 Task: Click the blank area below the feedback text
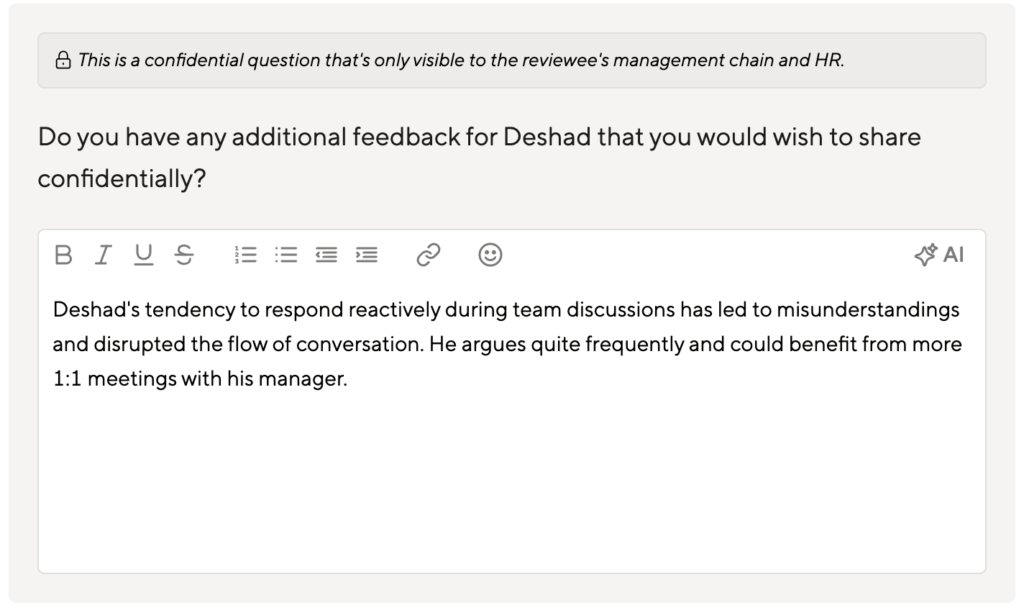[511, 480]
